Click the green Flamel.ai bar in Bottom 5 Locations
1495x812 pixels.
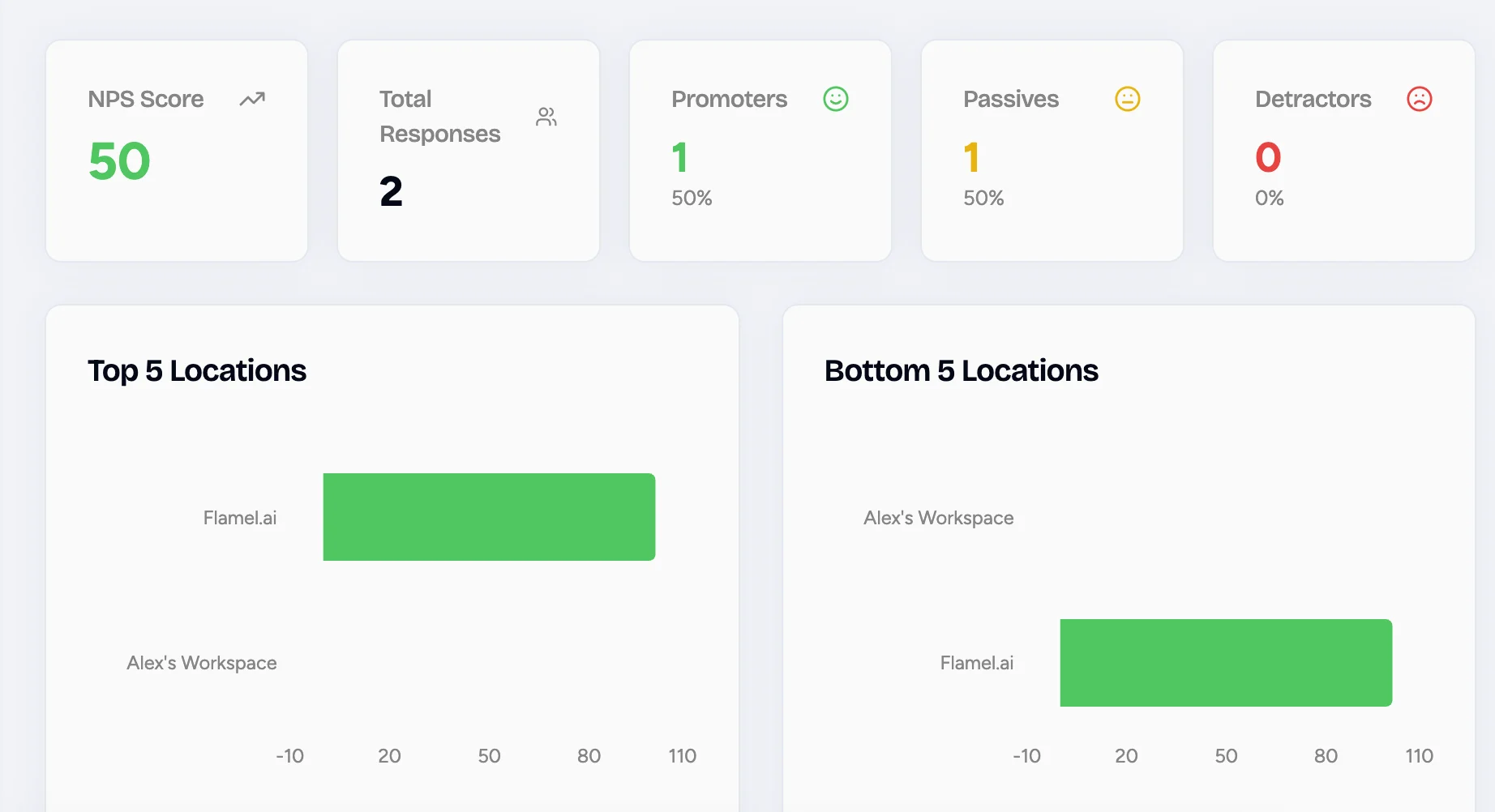[x=1226, y=663]
